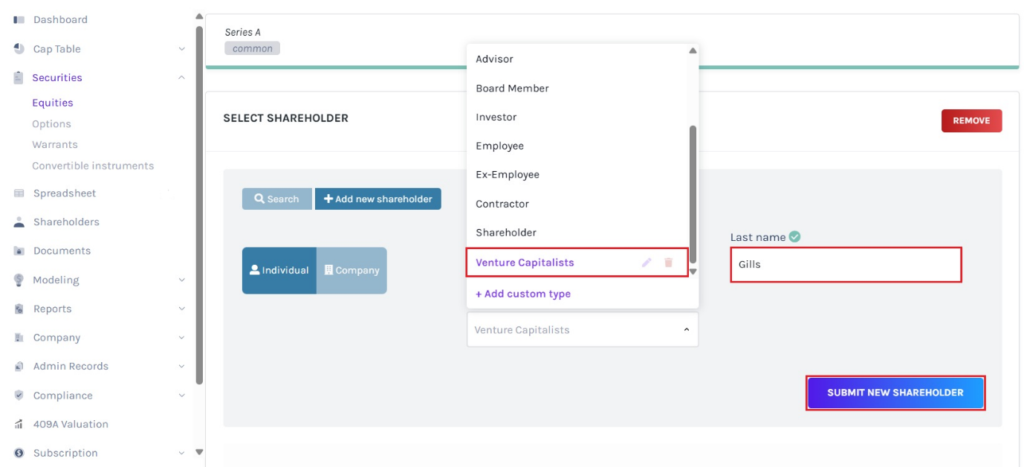The height and width of the screenshot is (467, 1024).
Task: Click the Documents icon in sidebar
Action: (19, 251)
